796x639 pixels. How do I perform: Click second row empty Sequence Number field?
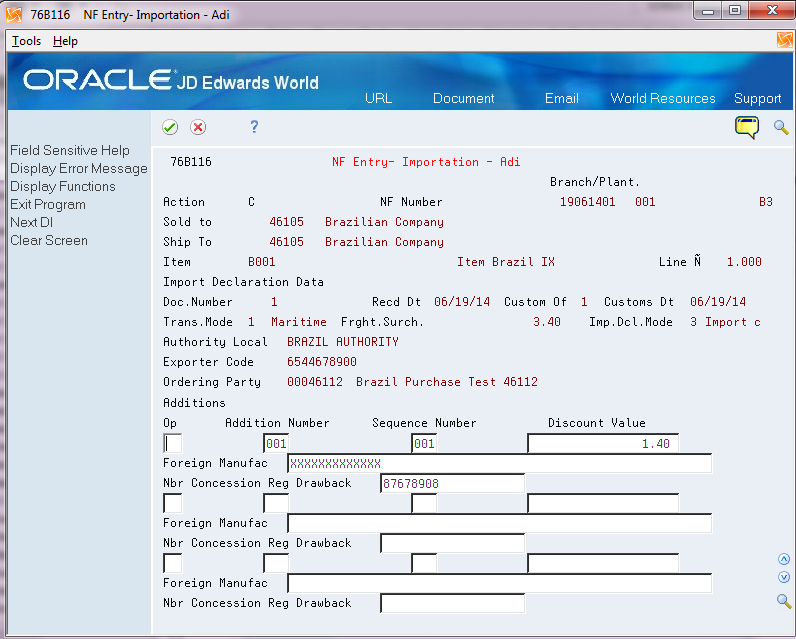[424, 503]
